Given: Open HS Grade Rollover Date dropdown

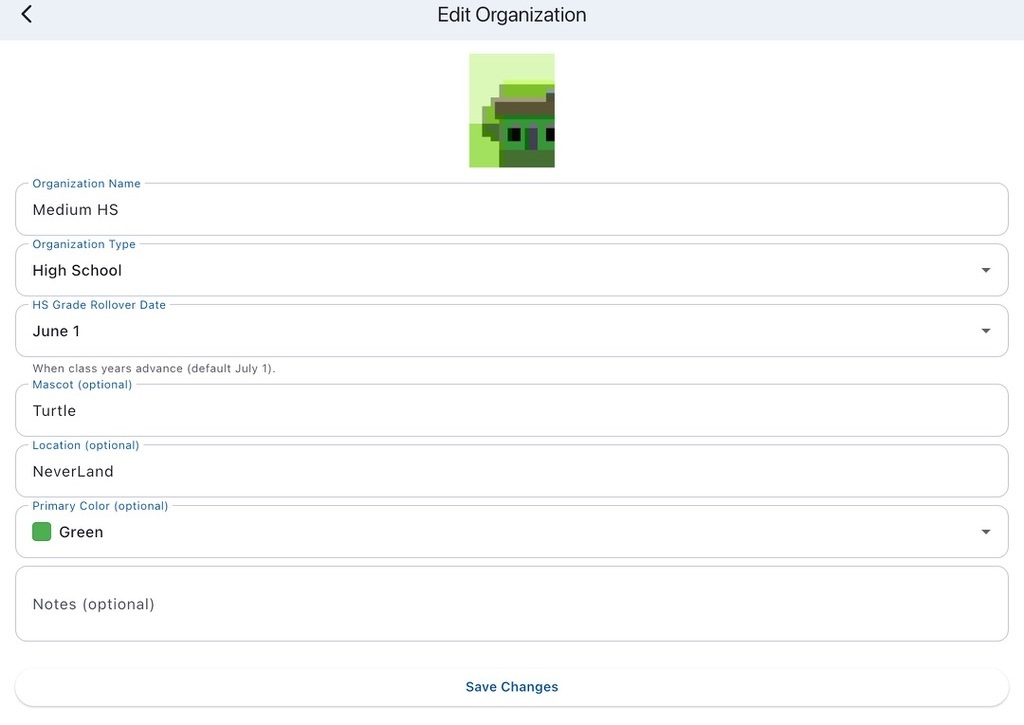Looking at the screenshot, I should [x=512, y=331].
